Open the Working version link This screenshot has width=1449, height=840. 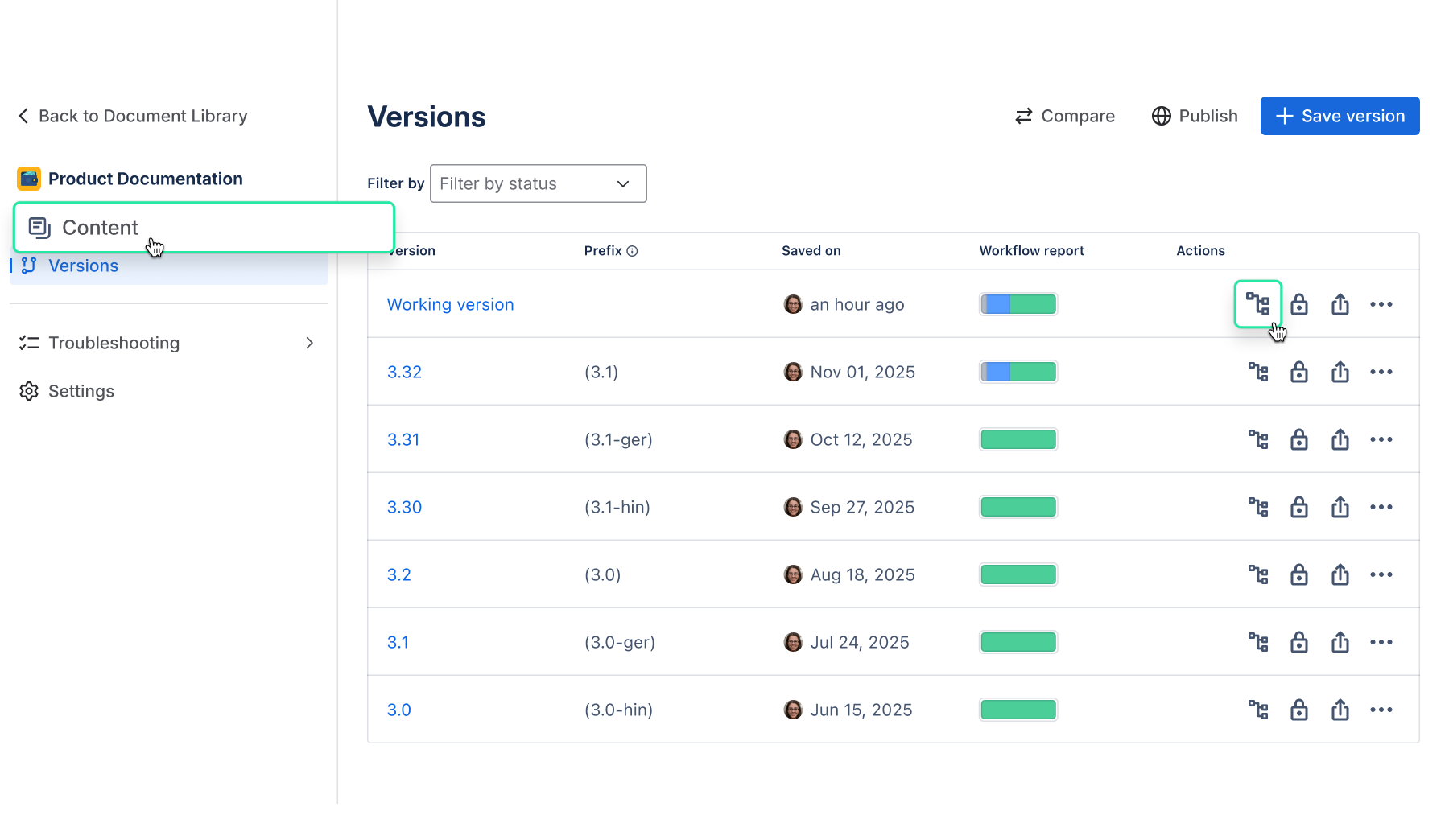click(450, 304)
